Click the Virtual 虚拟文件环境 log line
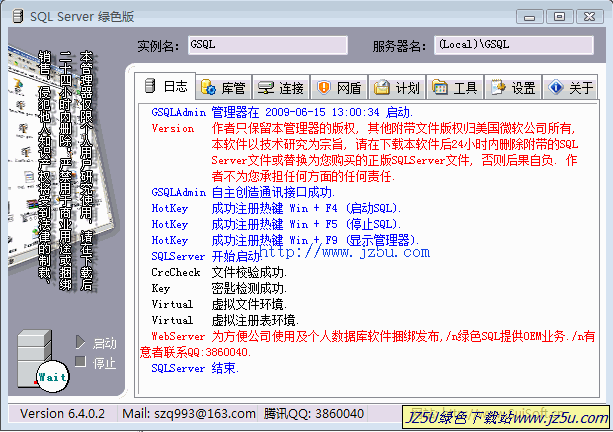Image resolution: width=613 pixels, height=432 pixels. pyautogui.click(x=219, y=305)
